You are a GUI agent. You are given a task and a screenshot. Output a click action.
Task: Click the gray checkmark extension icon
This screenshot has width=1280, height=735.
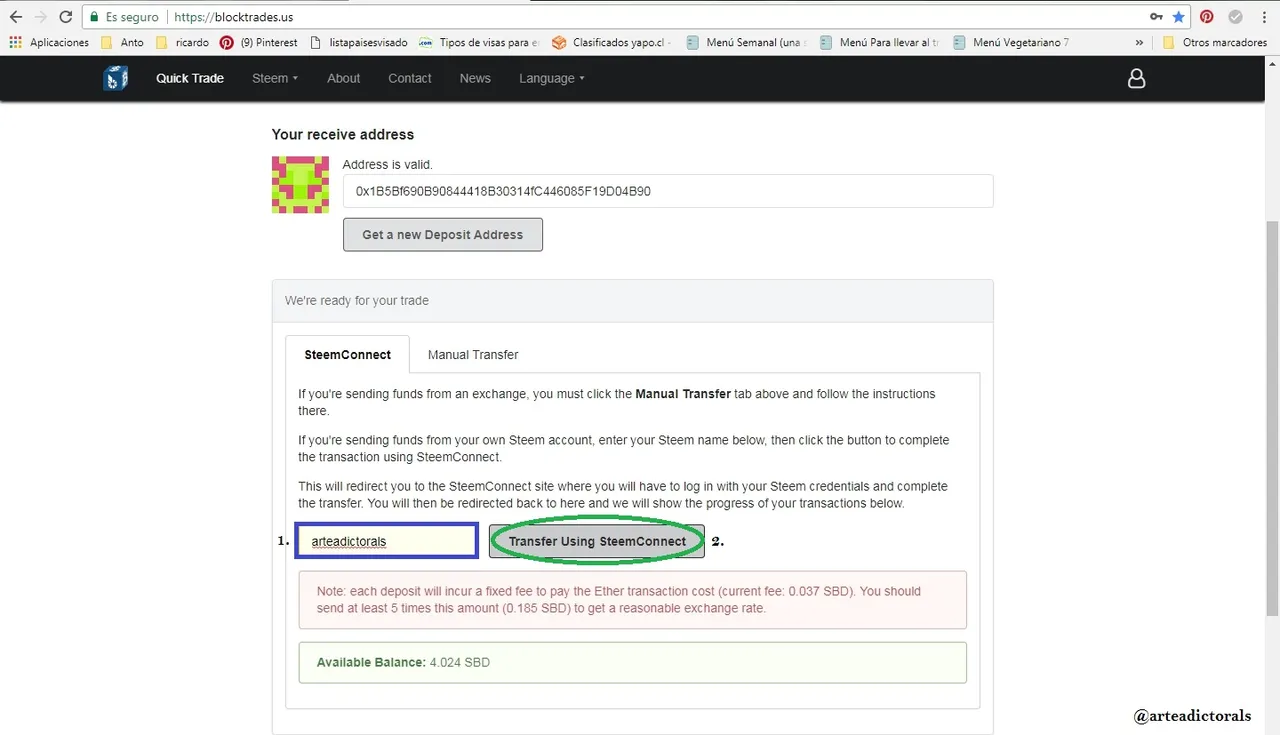point(1236,17)
